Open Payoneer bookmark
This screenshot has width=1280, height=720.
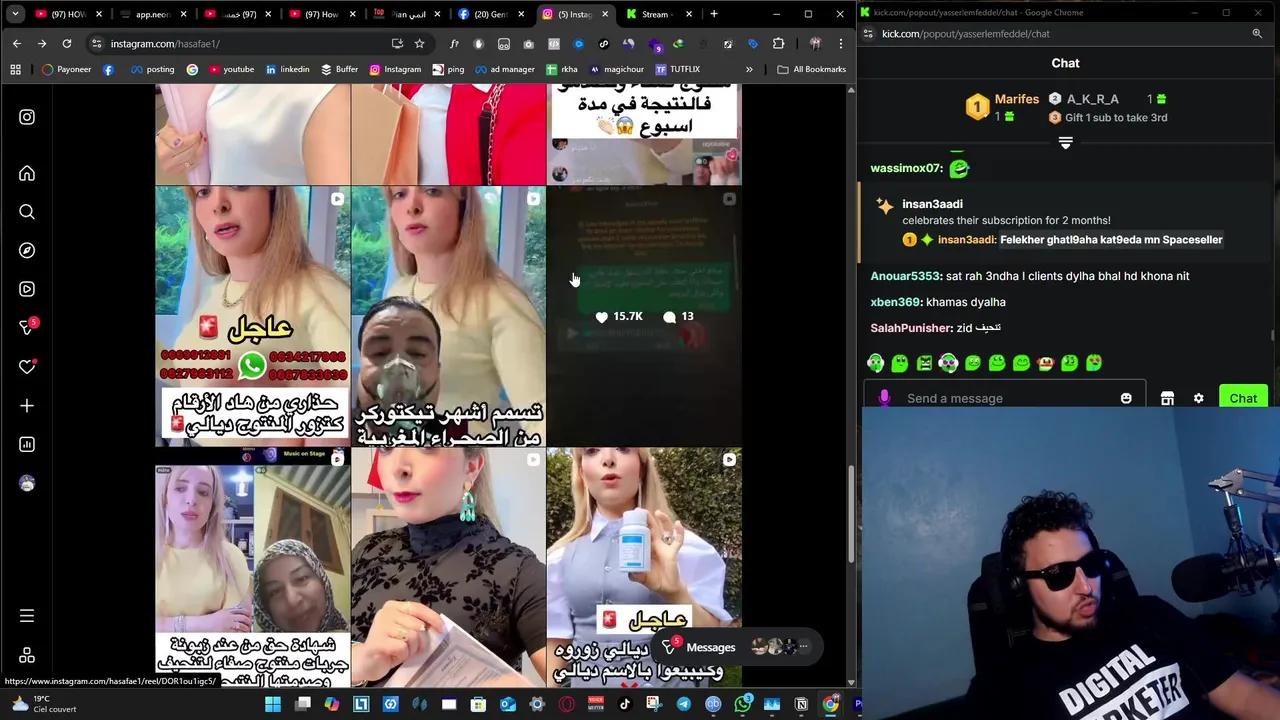pyautogui.click(x=67, y=69)
